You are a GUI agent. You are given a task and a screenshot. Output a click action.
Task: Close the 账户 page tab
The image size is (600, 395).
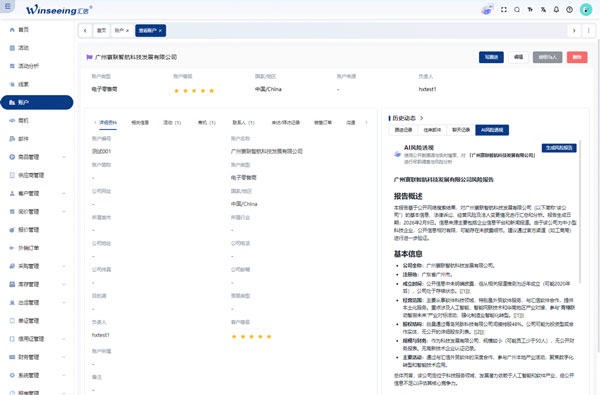pos(127,31)
